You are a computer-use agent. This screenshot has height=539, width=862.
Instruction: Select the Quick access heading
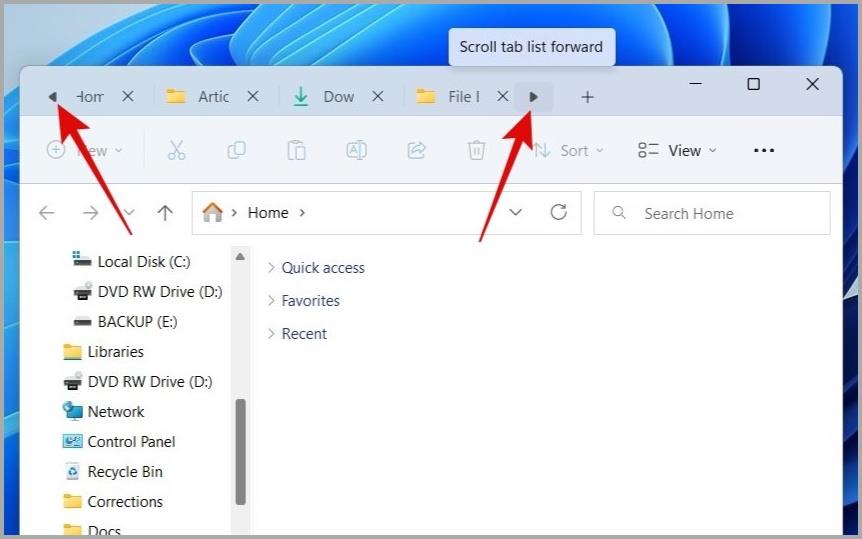(x=323, y=268)
